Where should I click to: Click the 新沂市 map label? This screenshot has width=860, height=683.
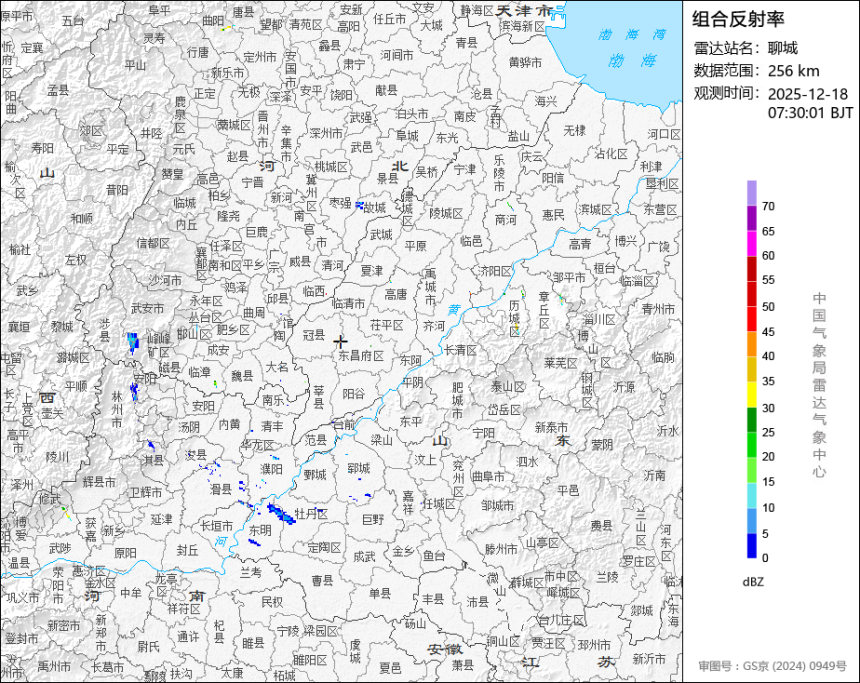649,658
